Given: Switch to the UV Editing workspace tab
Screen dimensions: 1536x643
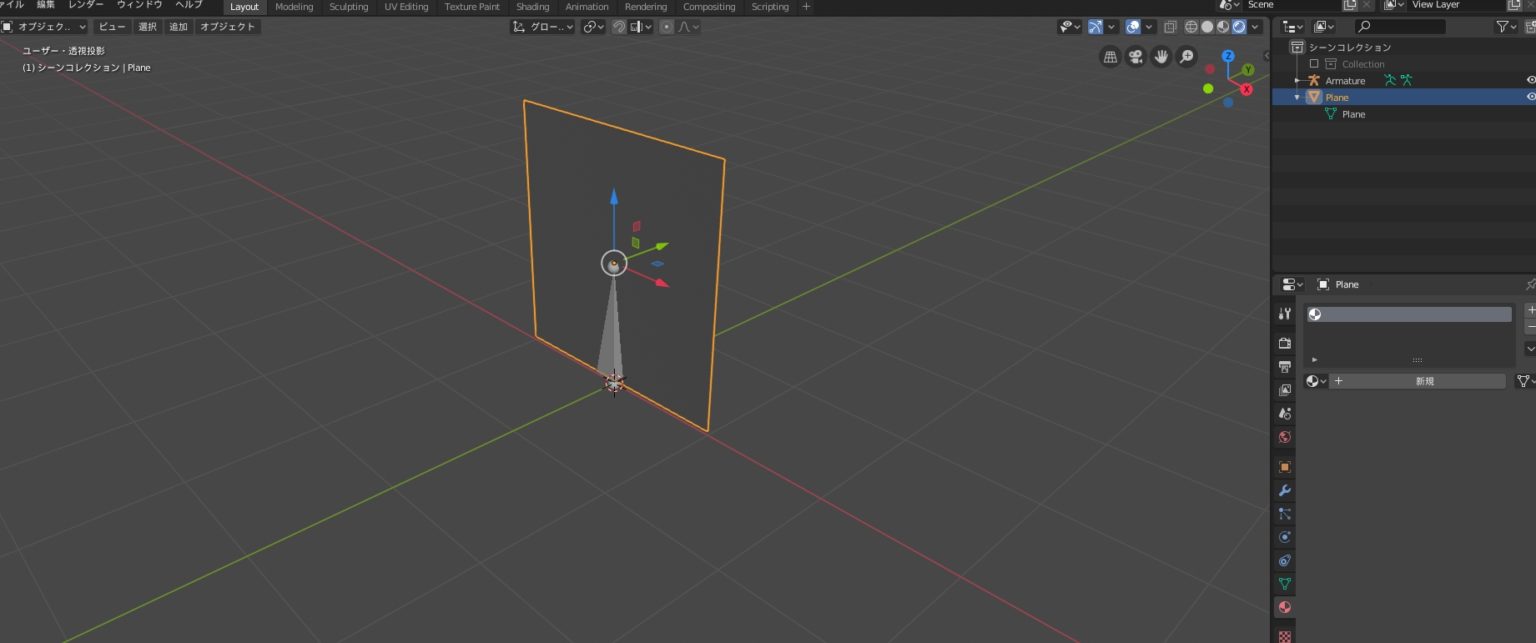Looking at the screenshot, I should tap(406, 7).
